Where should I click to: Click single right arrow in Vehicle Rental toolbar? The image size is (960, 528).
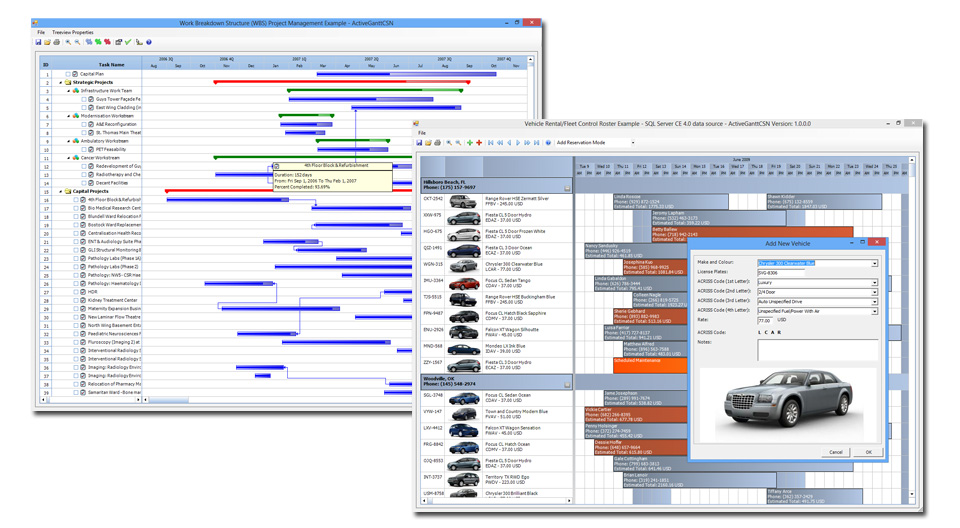coord(518,143)
